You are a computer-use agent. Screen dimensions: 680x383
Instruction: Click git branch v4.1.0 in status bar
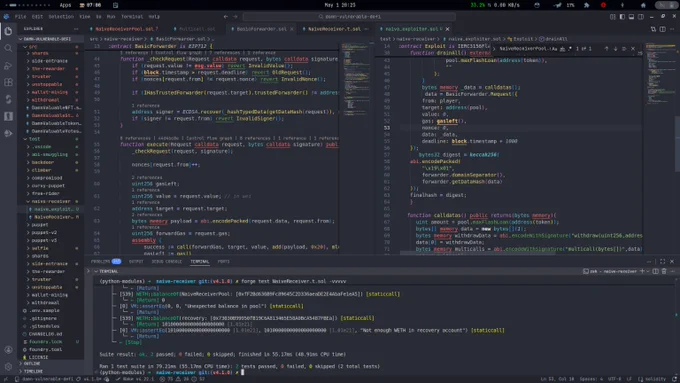pyautogui.click(x=92, y=379)
